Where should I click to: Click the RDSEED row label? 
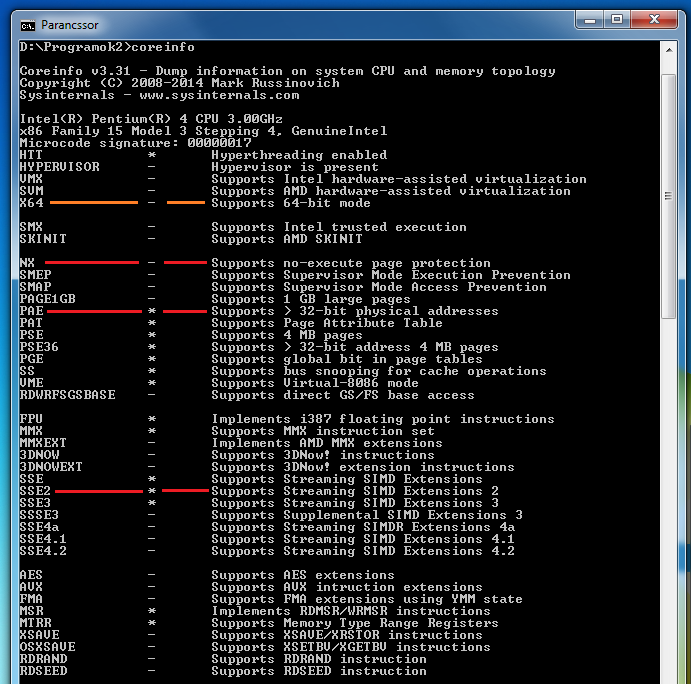[x=43, y=671]
